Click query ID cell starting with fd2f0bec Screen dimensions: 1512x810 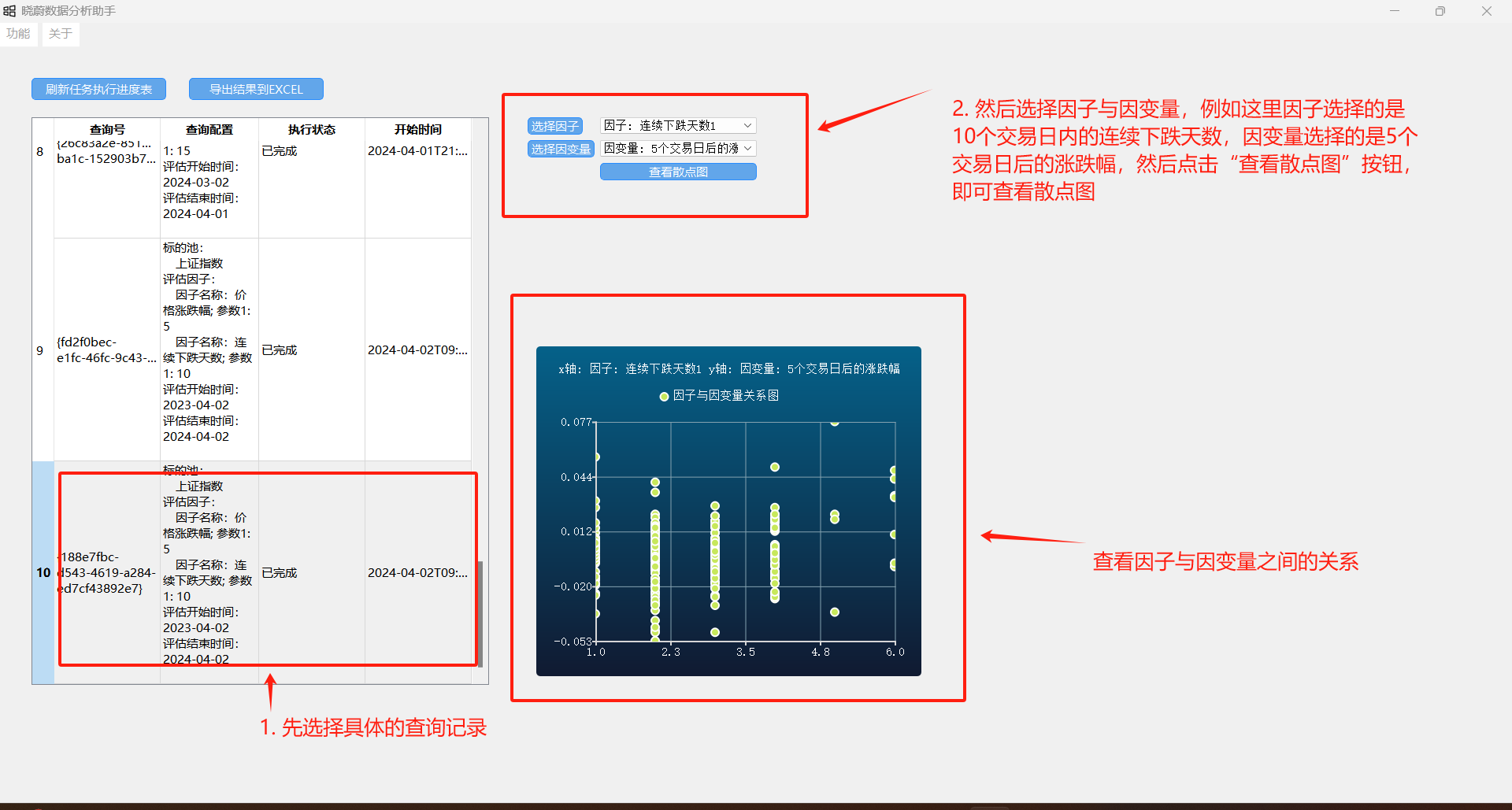click(107, 350)
